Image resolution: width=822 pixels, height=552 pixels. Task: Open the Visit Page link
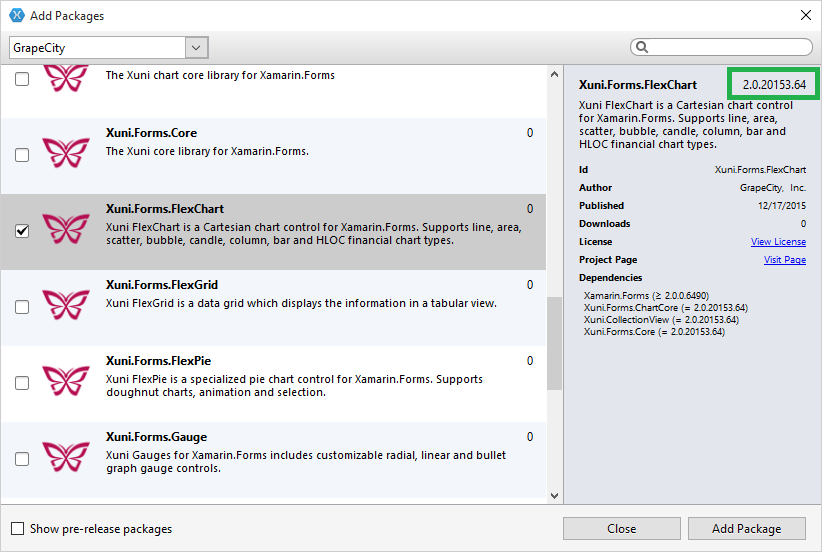click(x=784, y=259)
